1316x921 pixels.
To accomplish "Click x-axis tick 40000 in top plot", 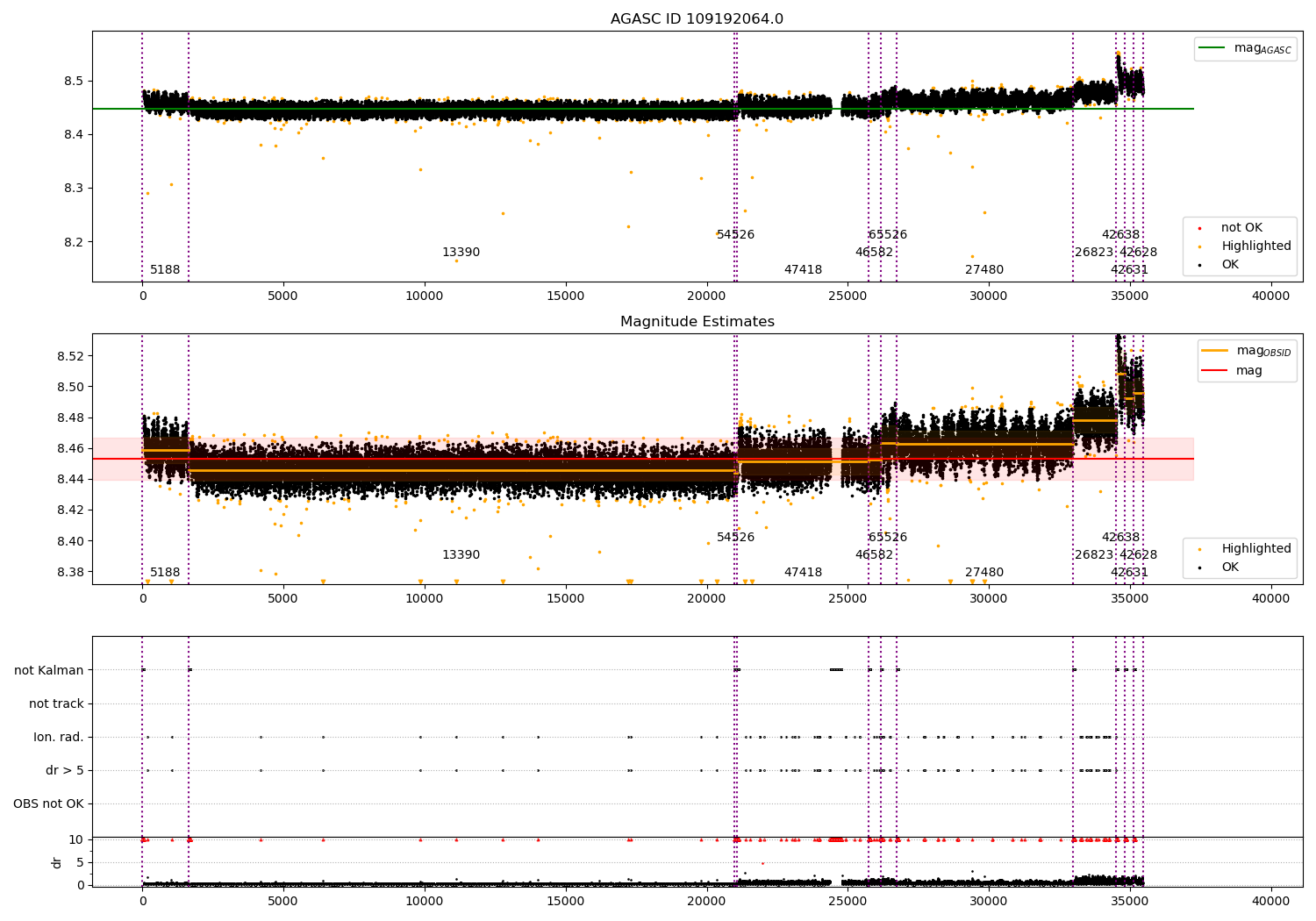I will (x=1270, y=296).
